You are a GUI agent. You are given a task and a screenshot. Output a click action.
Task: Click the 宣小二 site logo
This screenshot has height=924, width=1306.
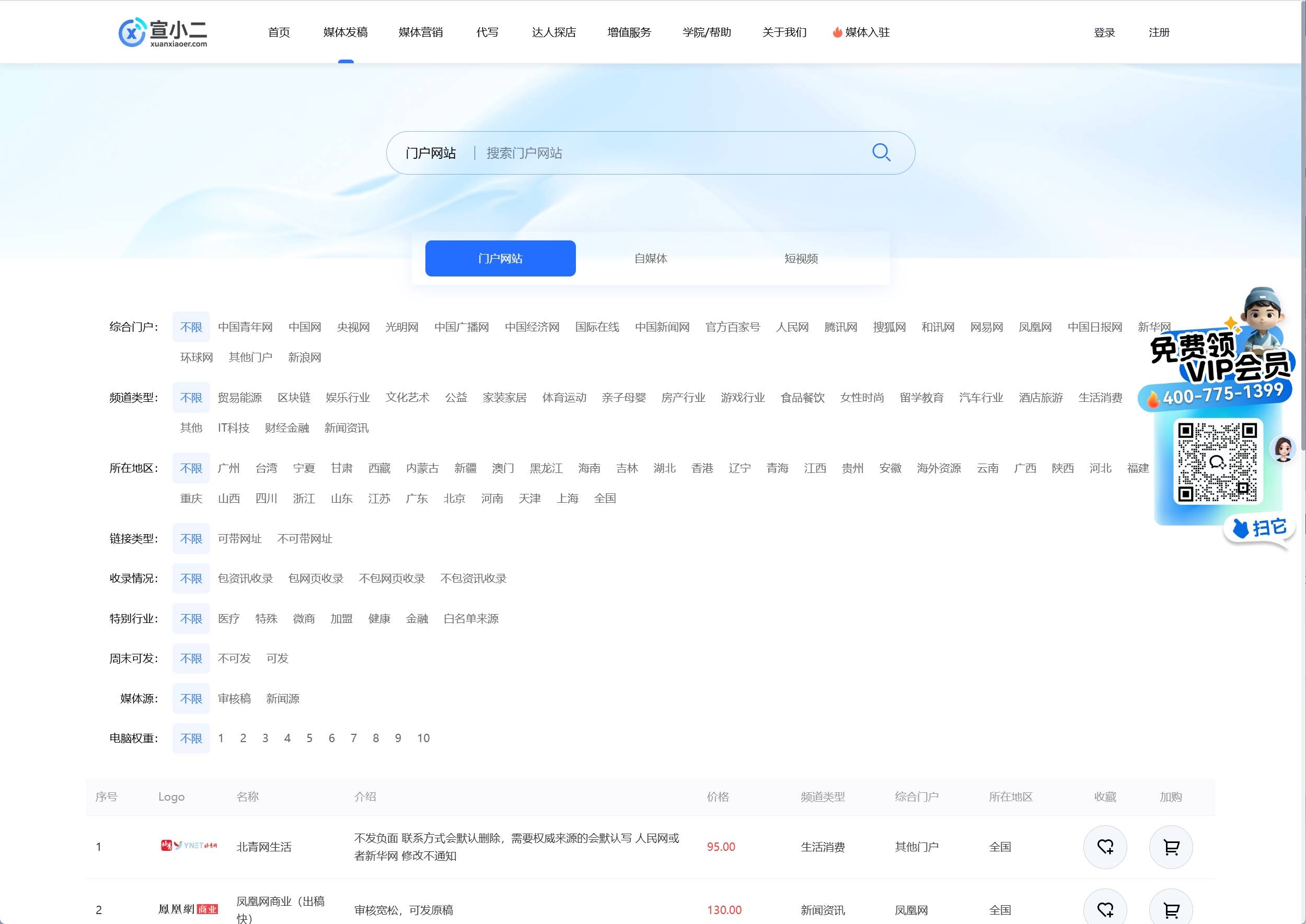(163, 33)
